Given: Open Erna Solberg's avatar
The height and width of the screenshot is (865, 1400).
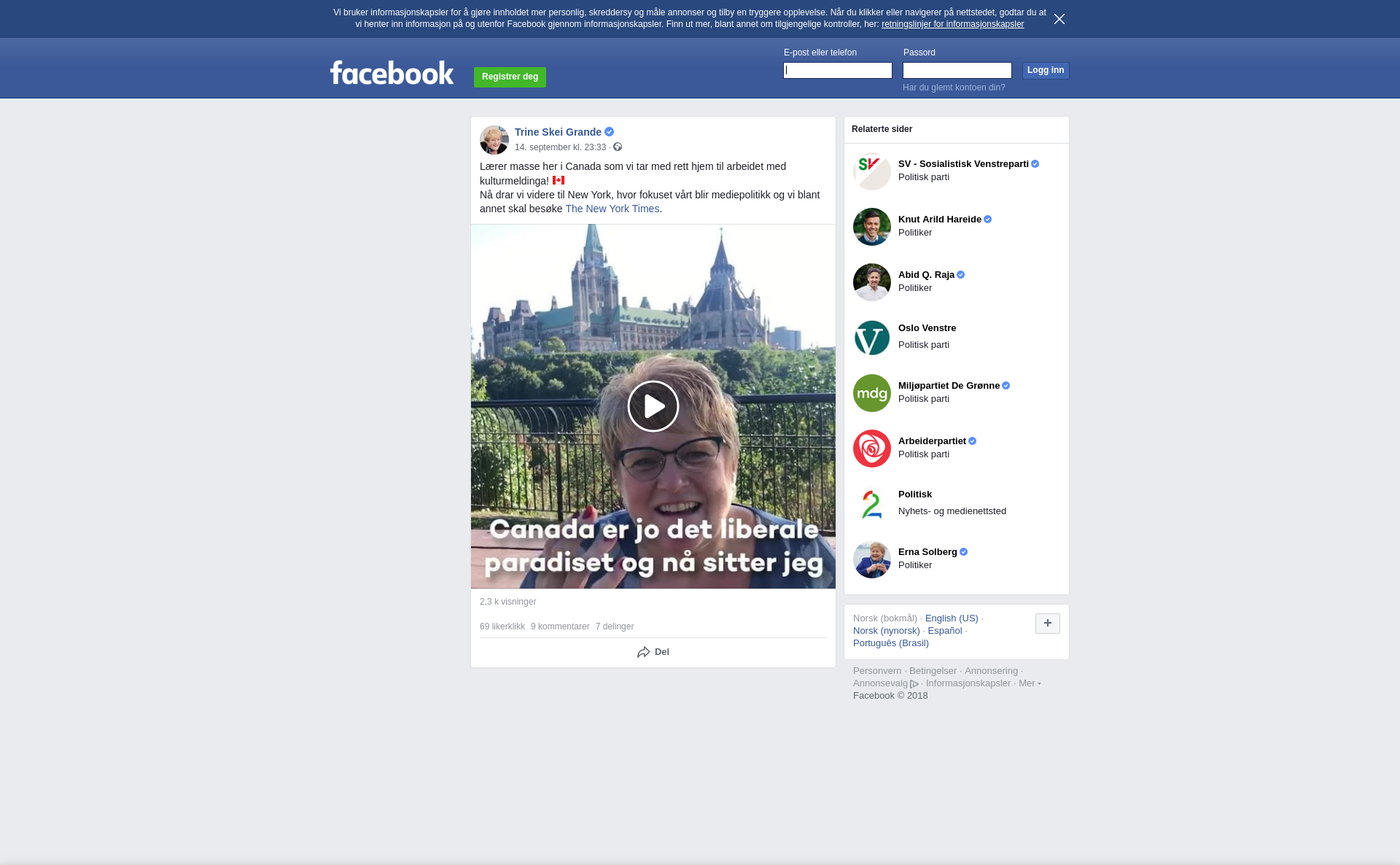Looking at the screenshot, I should (x=872, y=559).
